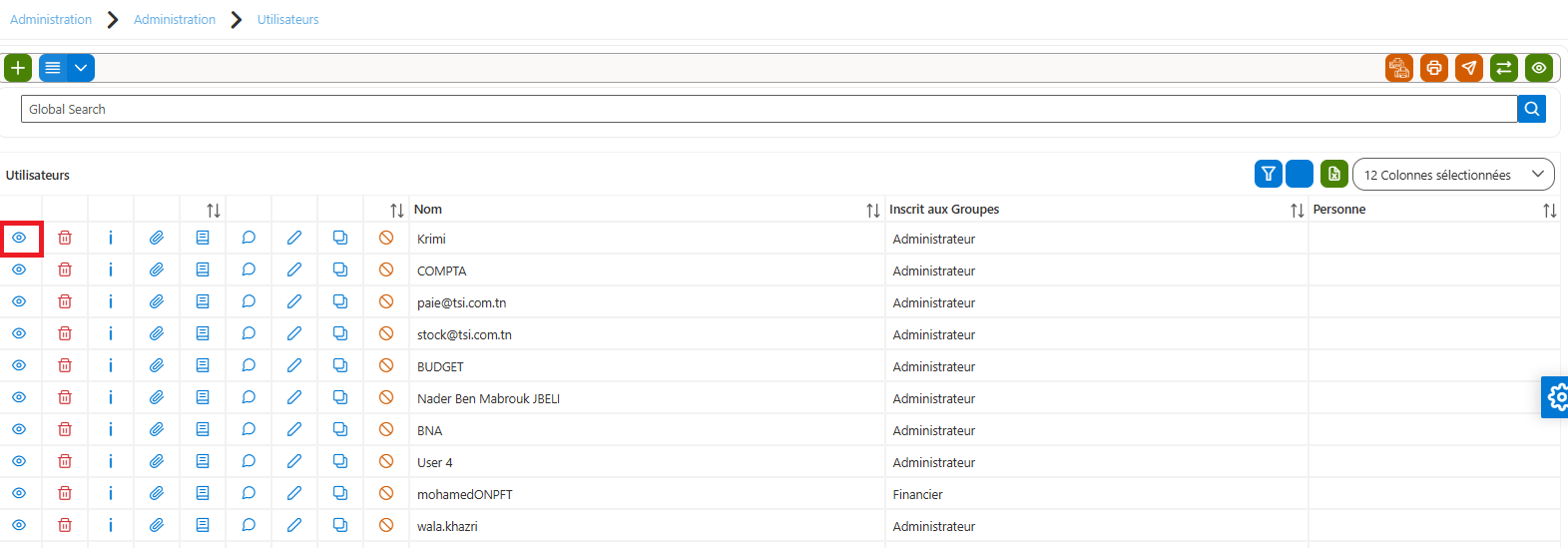This screenshot has width=1568, height=548.
Task: Open attachments paperclip for BUDGET row
Action: click(157, 365)
